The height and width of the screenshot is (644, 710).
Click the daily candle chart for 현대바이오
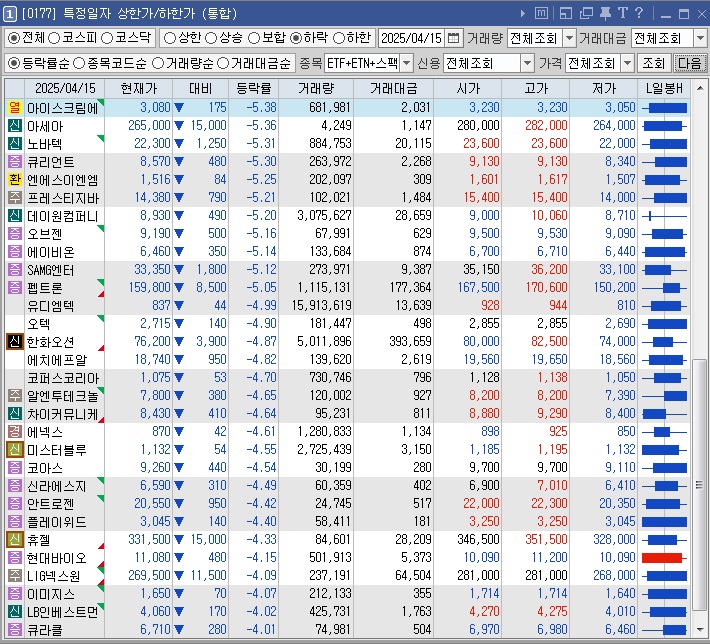point(664,557)
